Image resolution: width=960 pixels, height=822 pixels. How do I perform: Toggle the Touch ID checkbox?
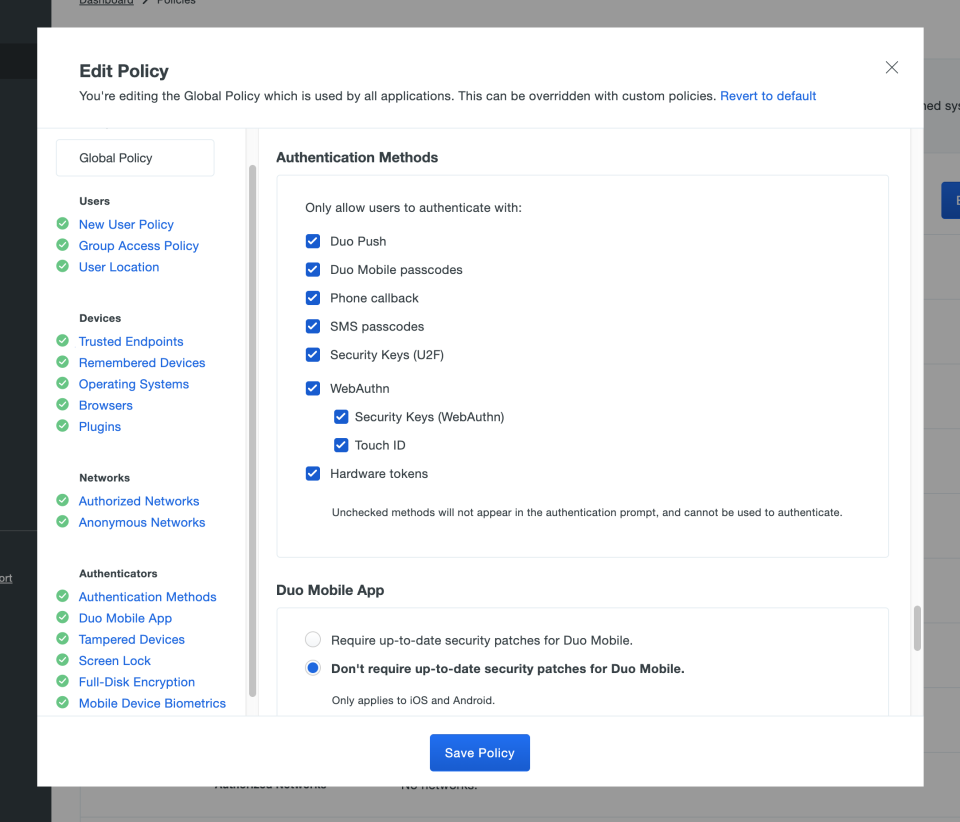click(341, 445)
